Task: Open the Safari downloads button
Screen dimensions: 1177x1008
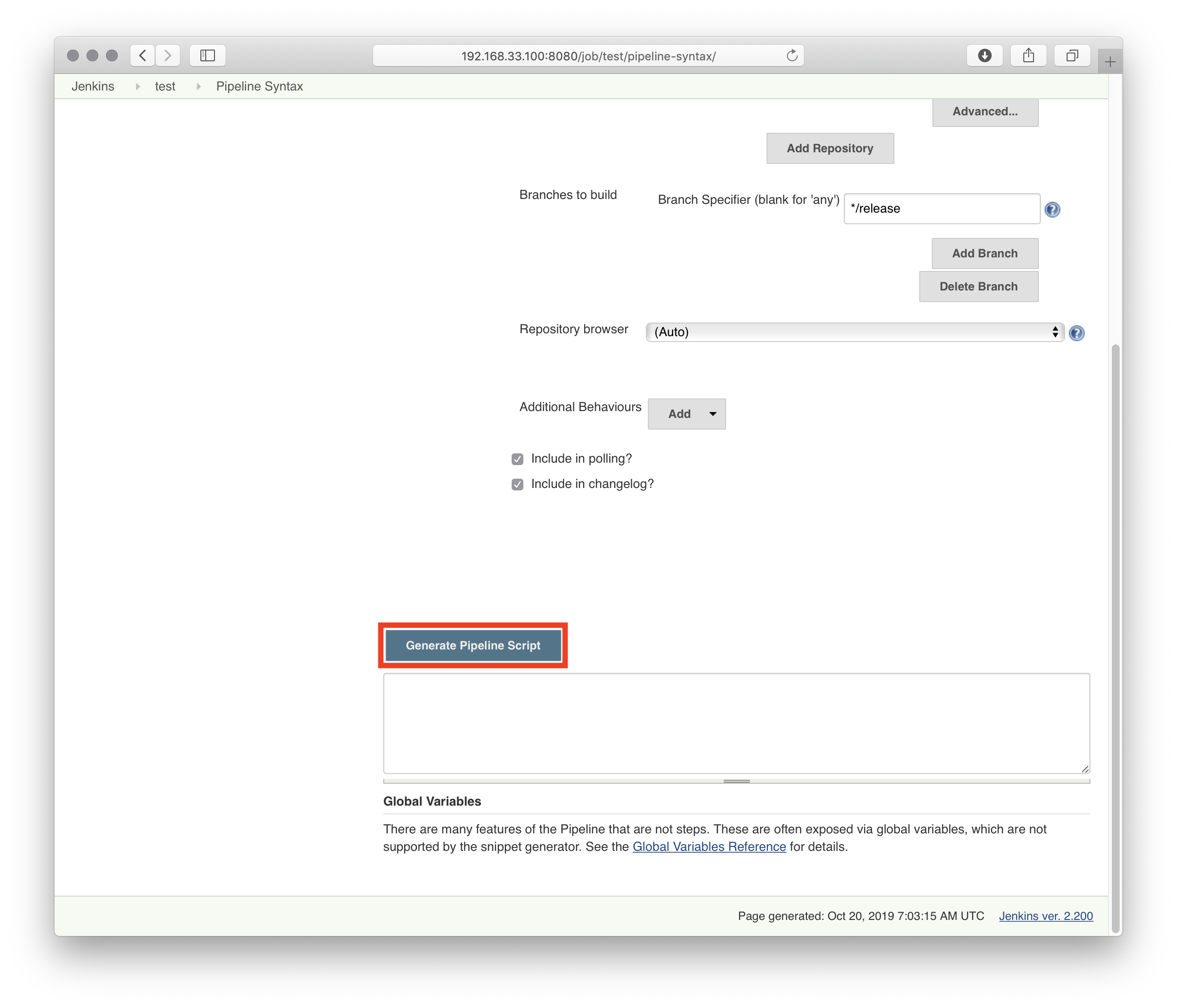Action: [984, 55]
